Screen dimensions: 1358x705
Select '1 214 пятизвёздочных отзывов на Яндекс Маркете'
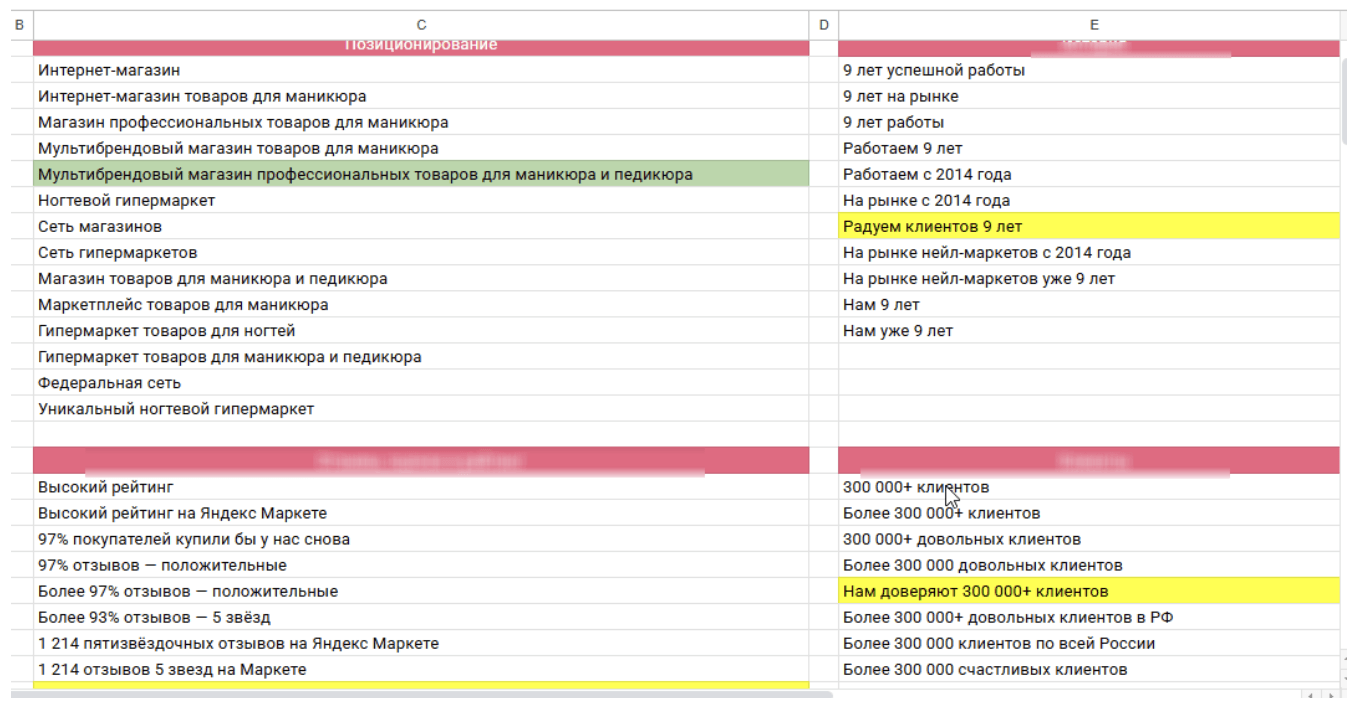coord(421,643)
